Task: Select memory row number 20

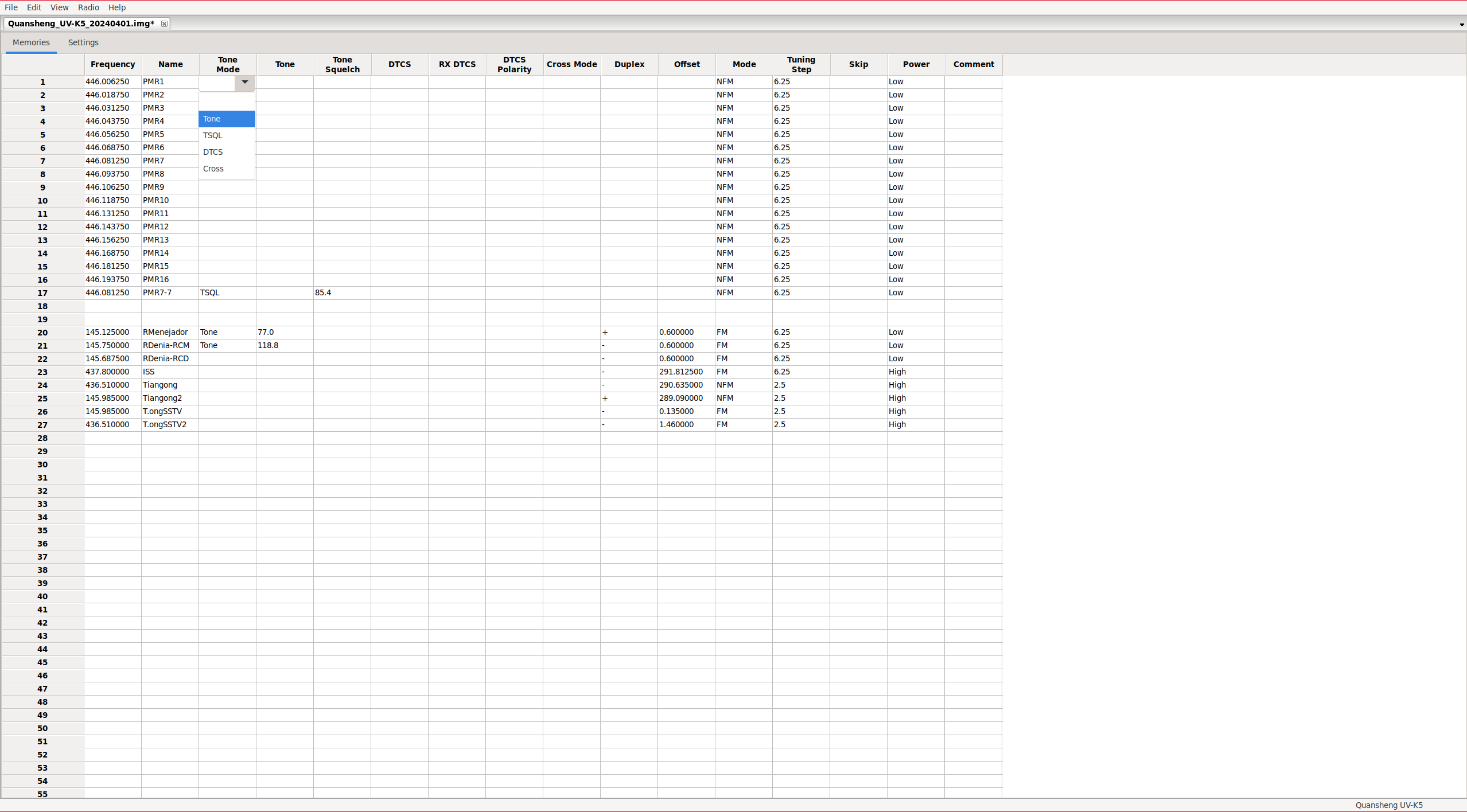Action: click(42, 333)
